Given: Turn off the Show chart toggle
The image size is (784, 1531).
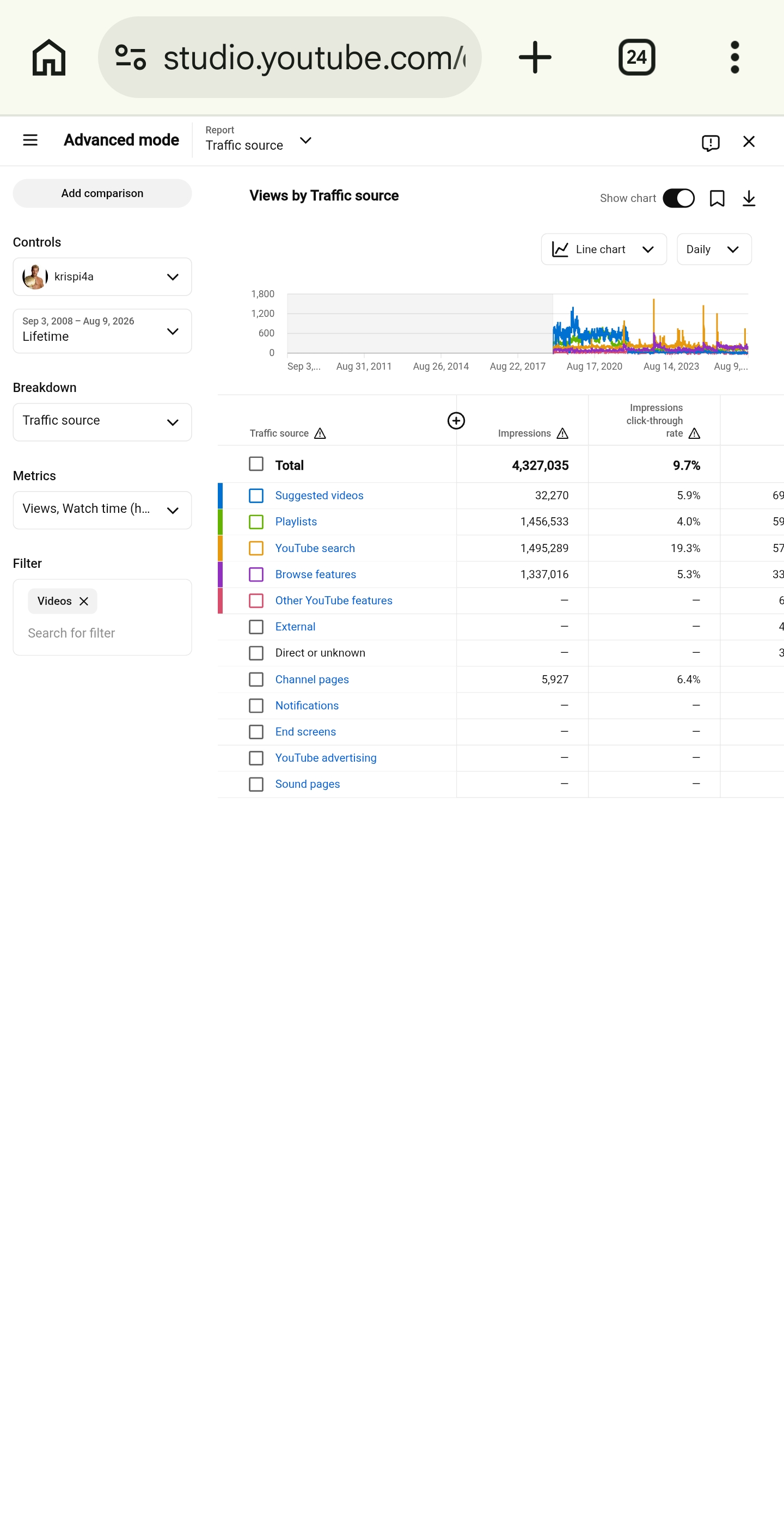Looking at the screenshot, I should (x=678, y=199).
